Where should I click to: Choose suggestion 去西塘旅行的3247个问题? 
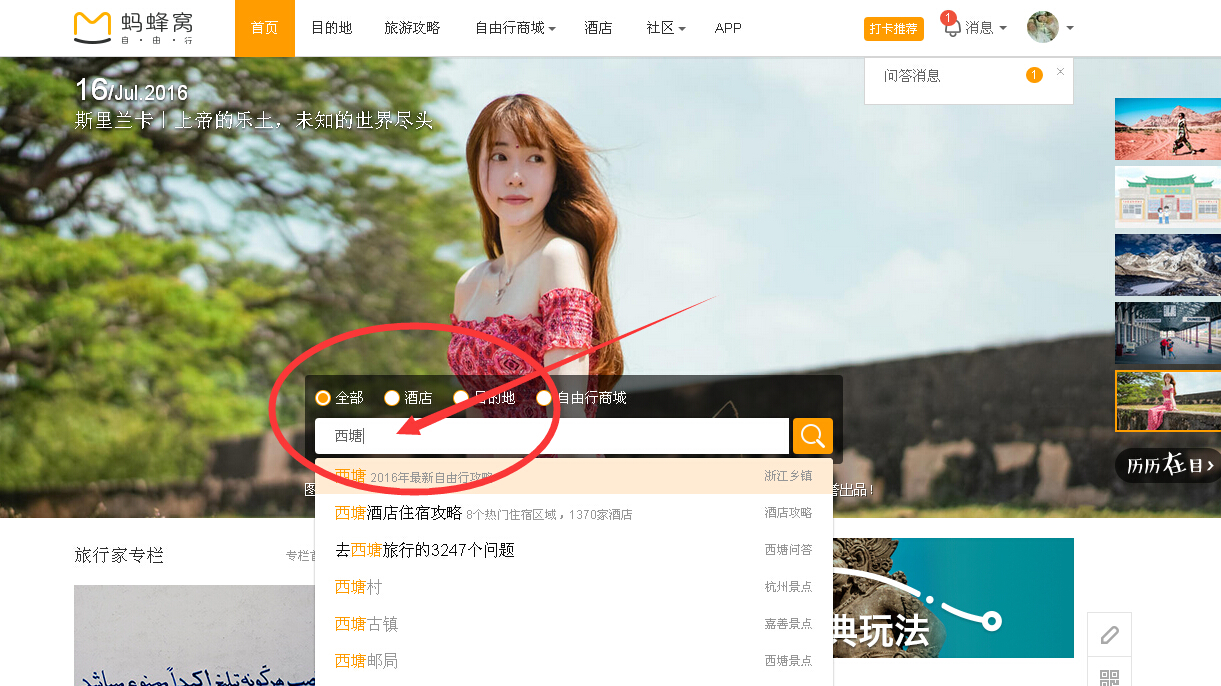coord(574,550)
